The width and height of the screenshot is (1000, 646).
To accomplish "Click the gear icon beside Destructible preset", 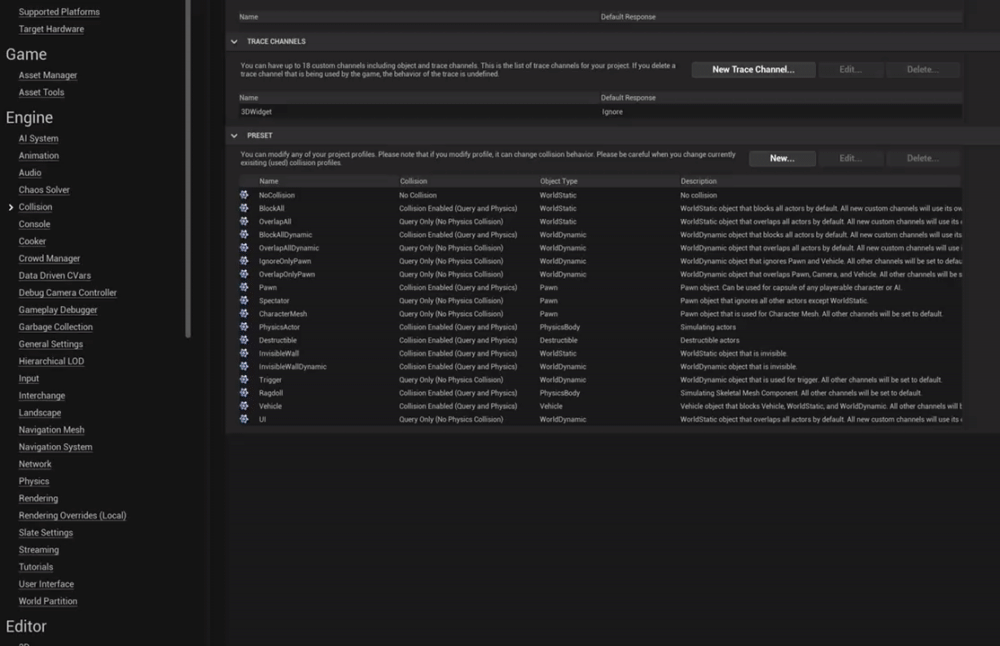I will pos(244,340).
